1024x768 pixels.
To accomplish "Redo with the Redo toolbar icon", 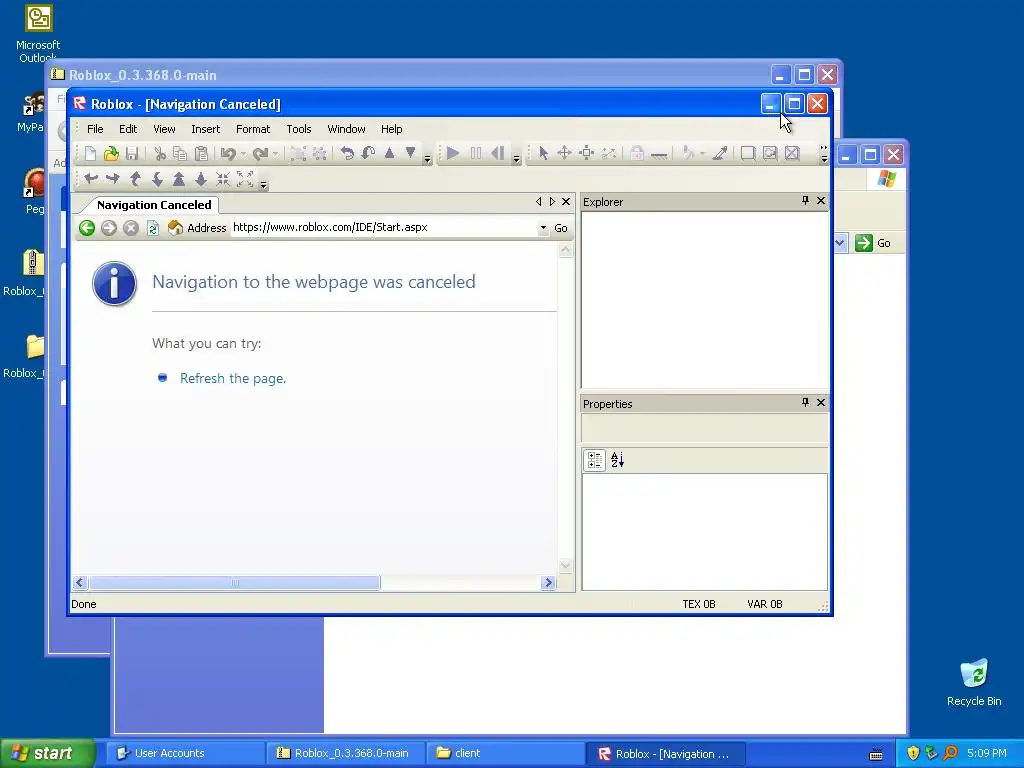I will (x=260, y=153).
